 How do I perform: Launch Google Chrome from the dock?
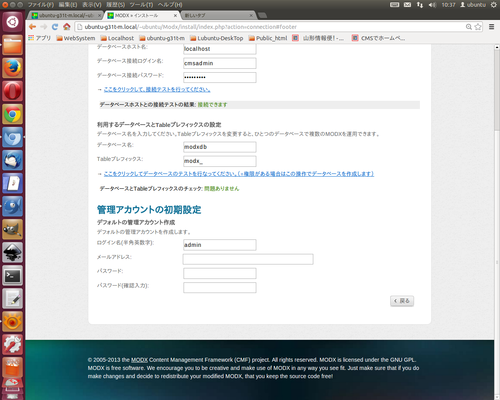pos(12,114)
